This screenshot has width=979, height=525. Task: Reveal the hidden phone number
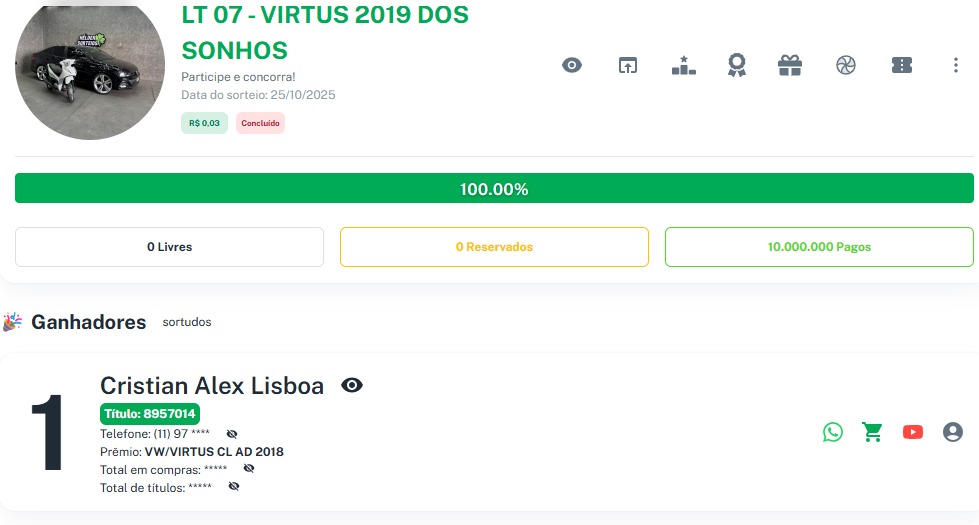(x=232, y=434)
